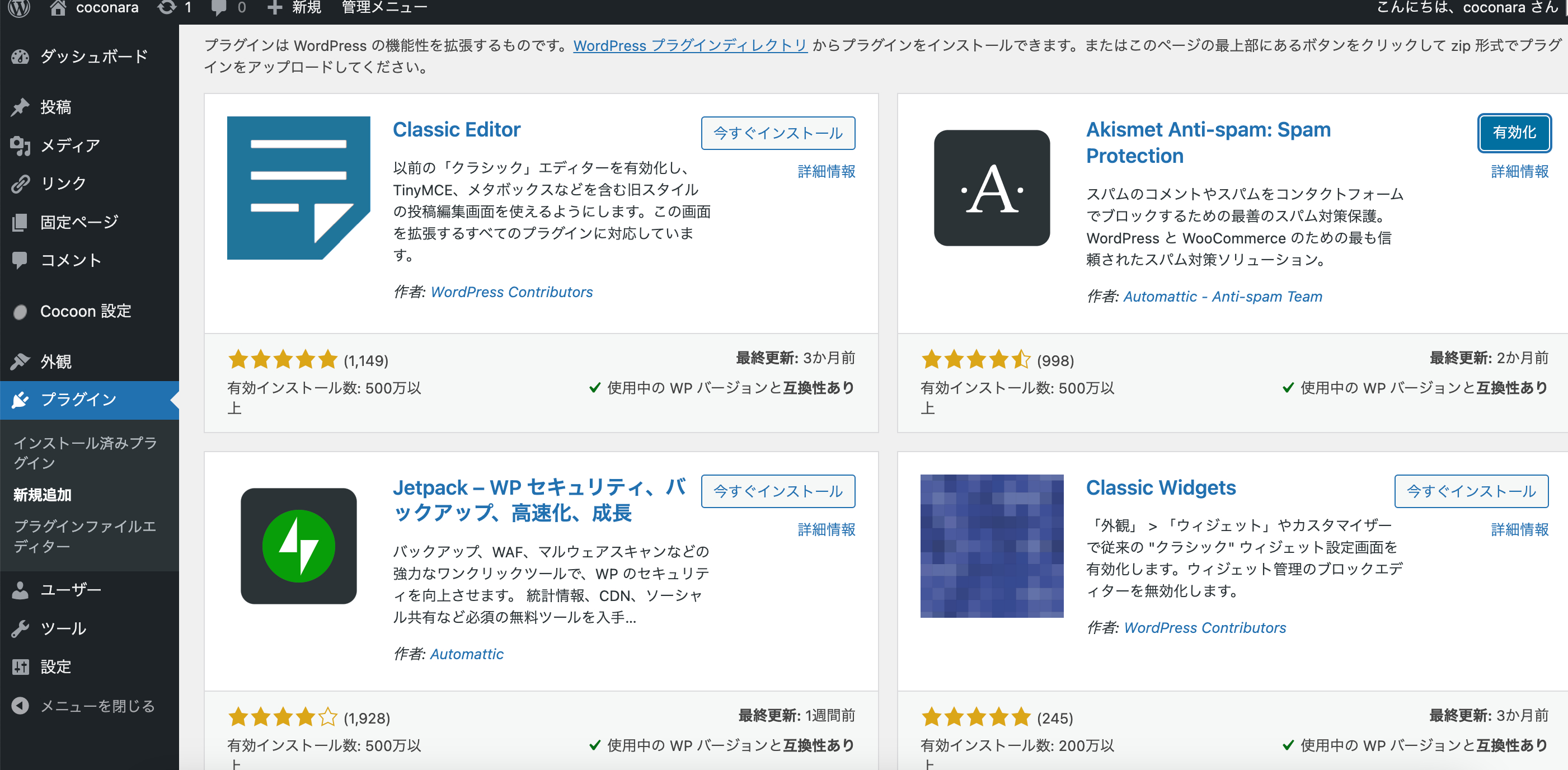Open メディア in the sidebar
1568x770 pixels.
point(70,145)
